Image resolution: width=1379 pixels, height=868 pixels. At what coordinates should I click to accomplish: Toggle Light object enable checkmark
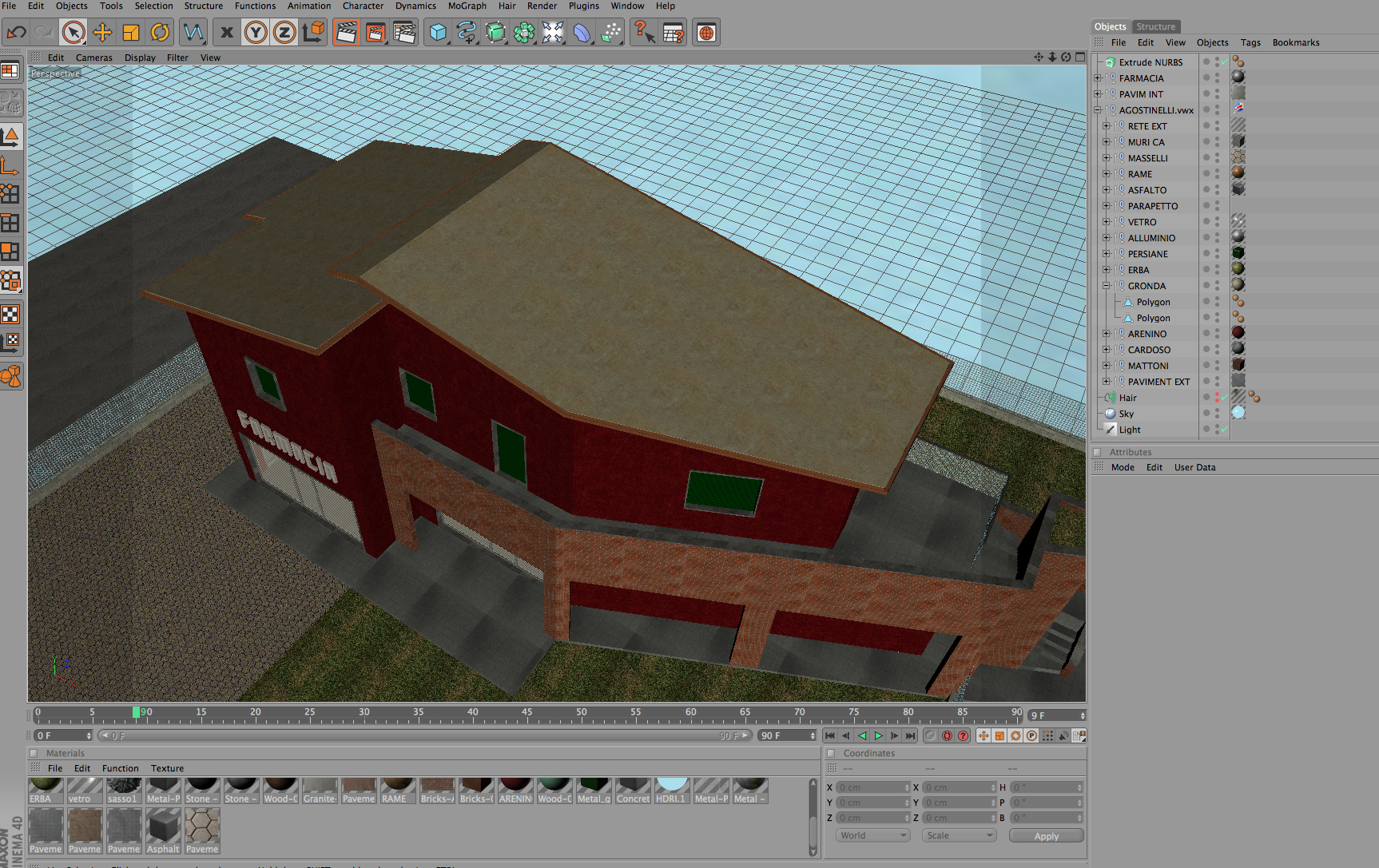pyautogui.click(x=1225, y=430)
